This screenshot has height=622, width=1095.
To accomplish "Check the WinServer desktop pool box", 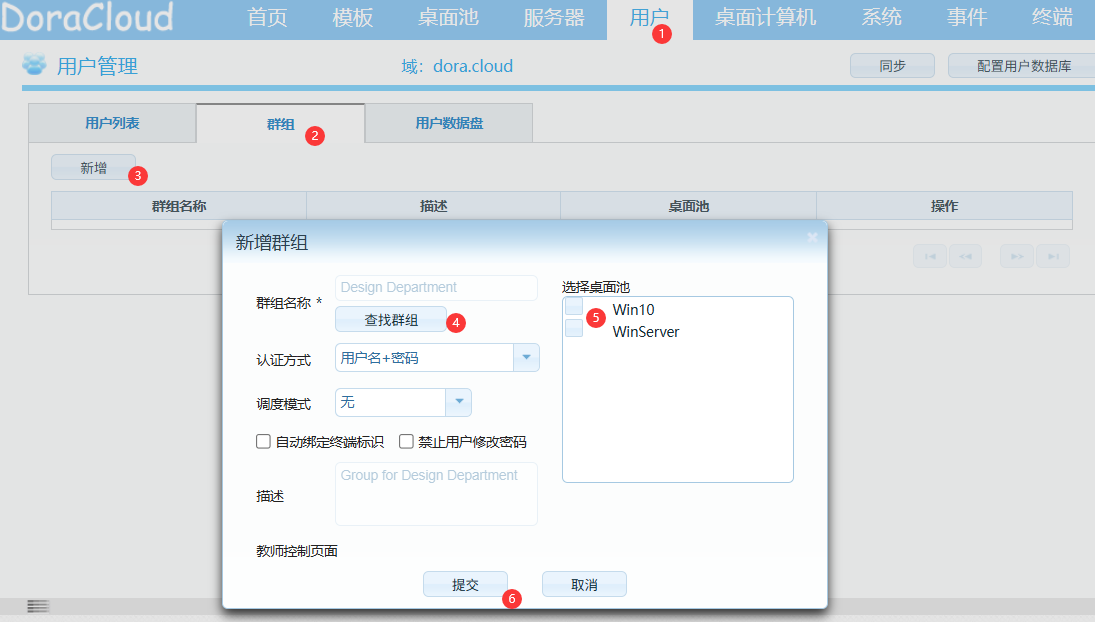I will click(574, 329).
